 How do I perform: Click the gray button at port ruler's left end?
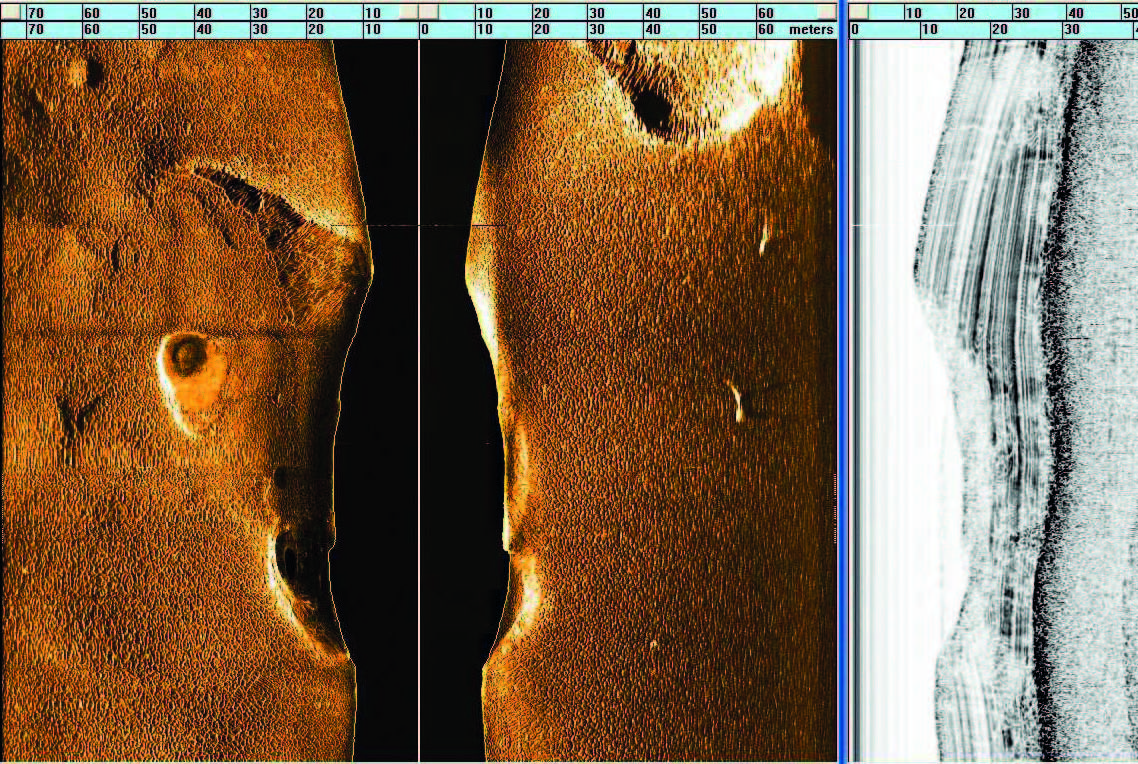click(x=11, y=11)
